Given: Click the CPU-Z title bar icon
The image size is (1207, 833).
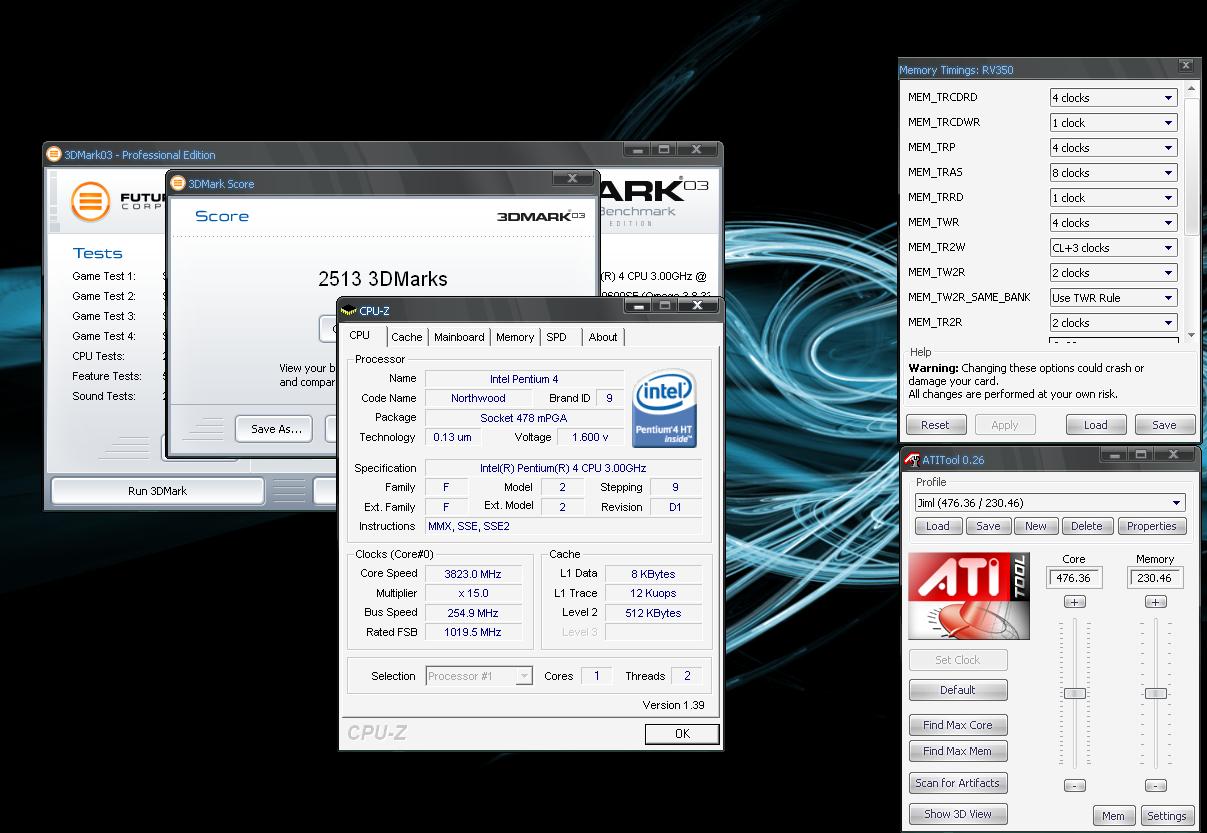Looking at the screenshot, I should tap(348, 311).
